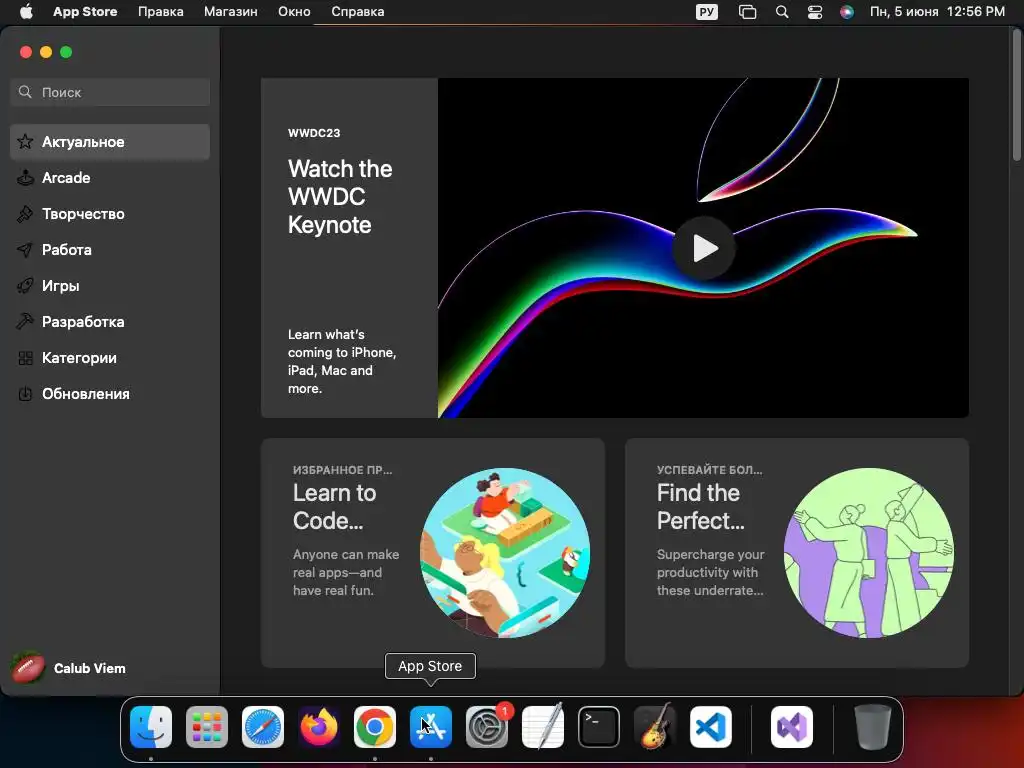Click the ИЗБРАННОЕ ПР... card label
The width and height of the screenshot is (1024, 768).
click(342, 470)
